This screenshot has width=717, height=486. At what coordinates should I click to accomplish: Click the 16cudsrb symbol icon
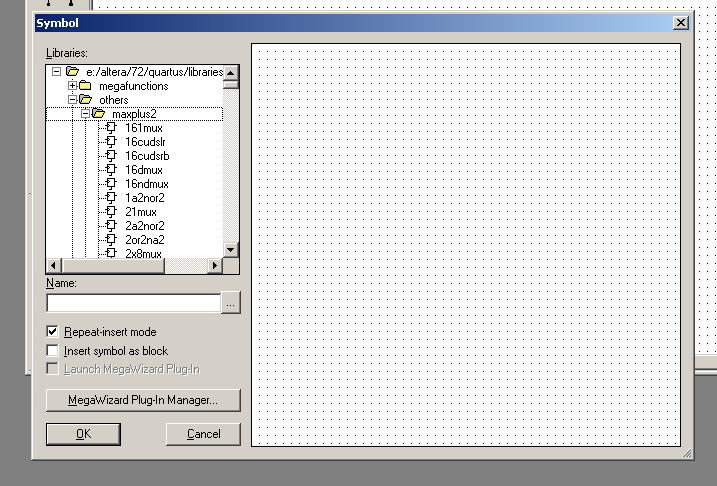tap(111, 155)
